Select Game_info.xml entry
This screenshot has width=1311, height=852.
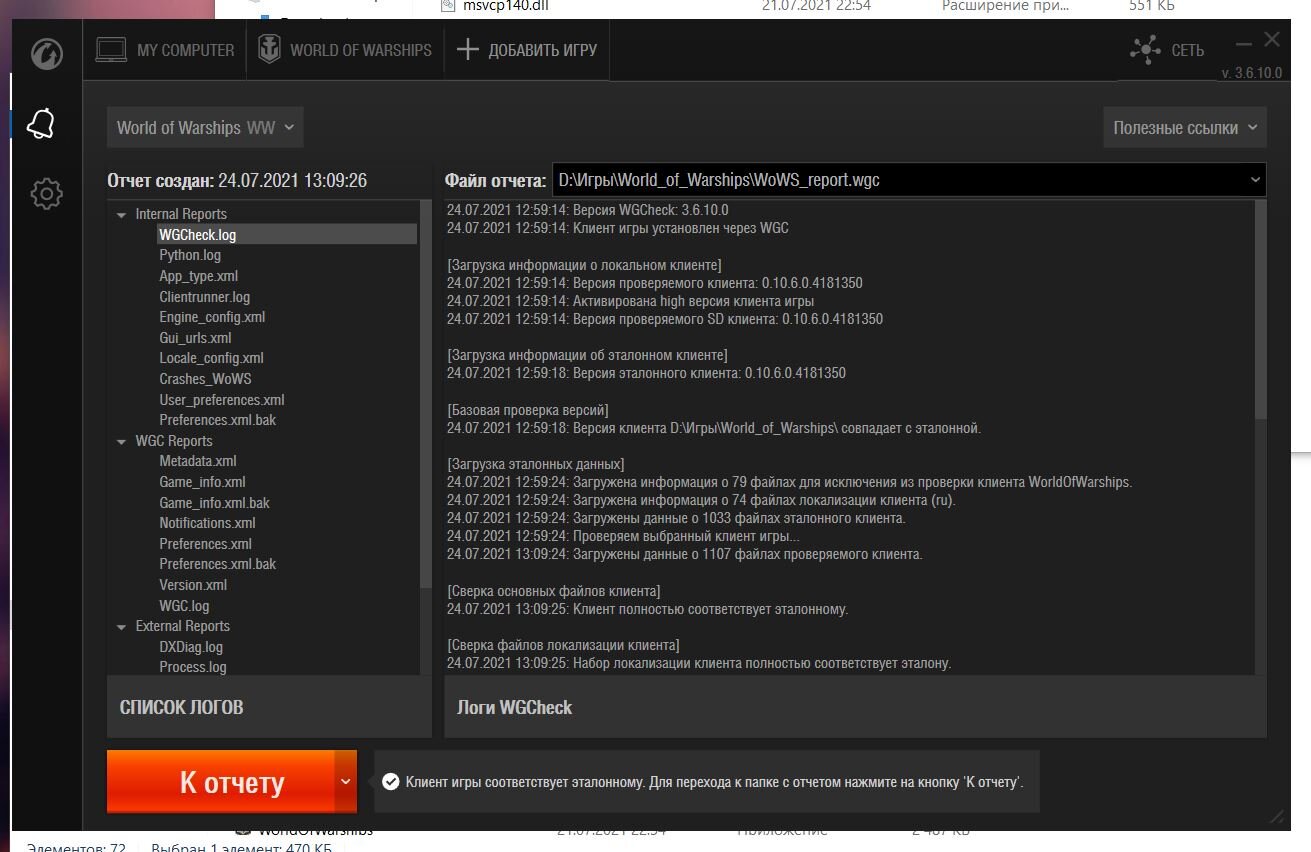click(x=202, y=482)
